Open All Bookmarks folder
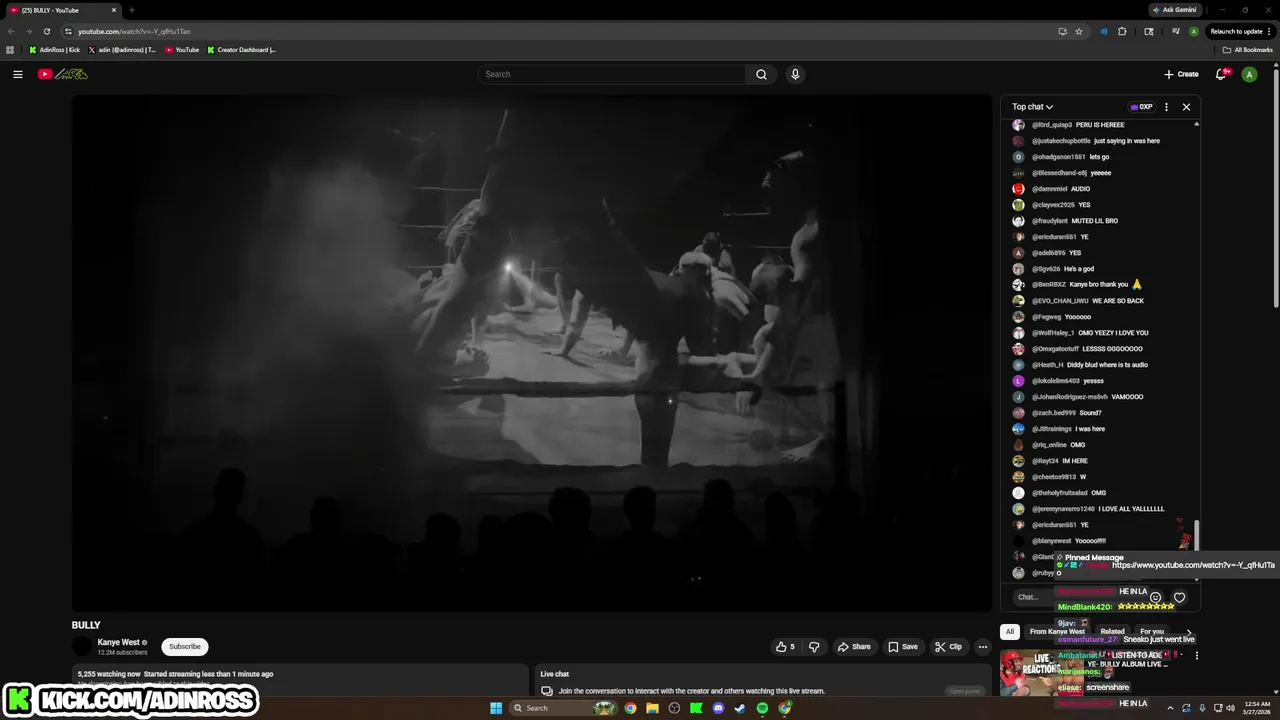The height and width of the screenshot is (720, 1280). coord(1247,50)
